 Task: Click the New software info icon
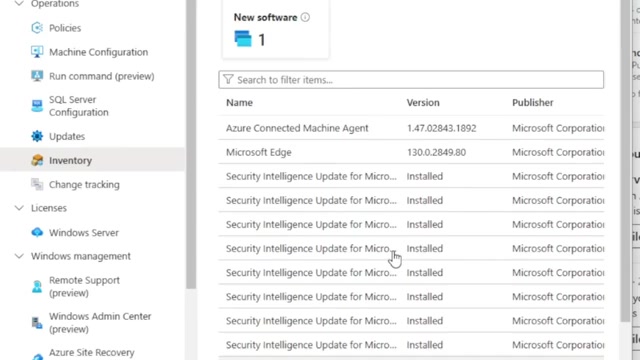click(305, 17)
